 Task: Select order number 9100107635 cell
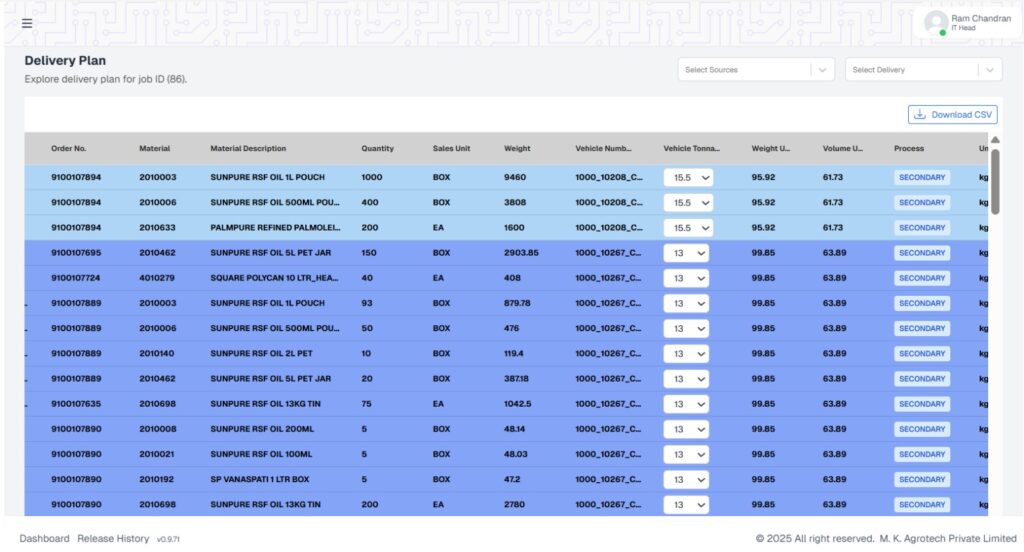76,404
